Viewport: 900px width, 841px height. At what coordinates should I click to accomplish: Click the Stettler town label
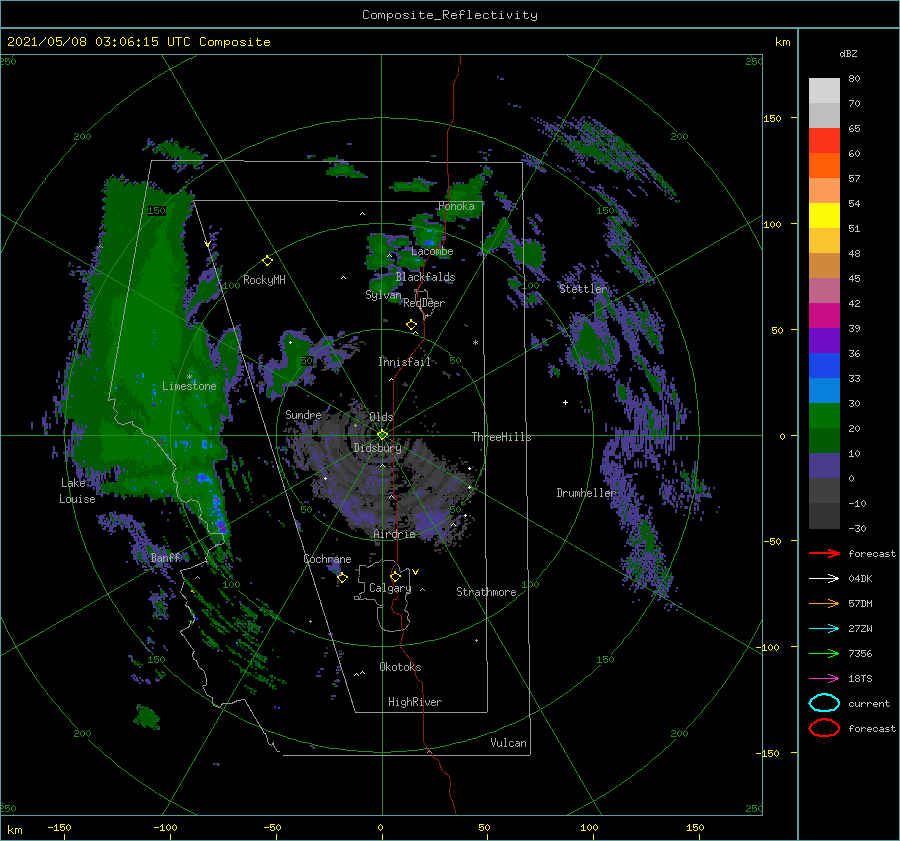pyautogui.click(x=583, y=289)
